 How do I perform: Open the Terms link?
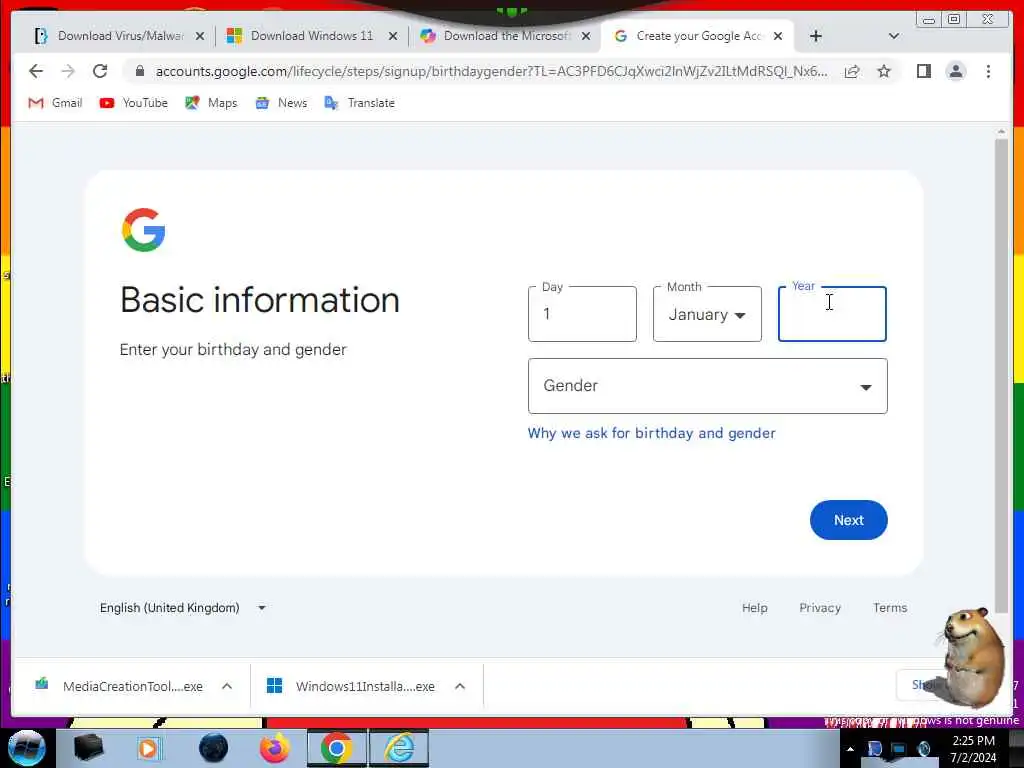click(x=889, y=607)
